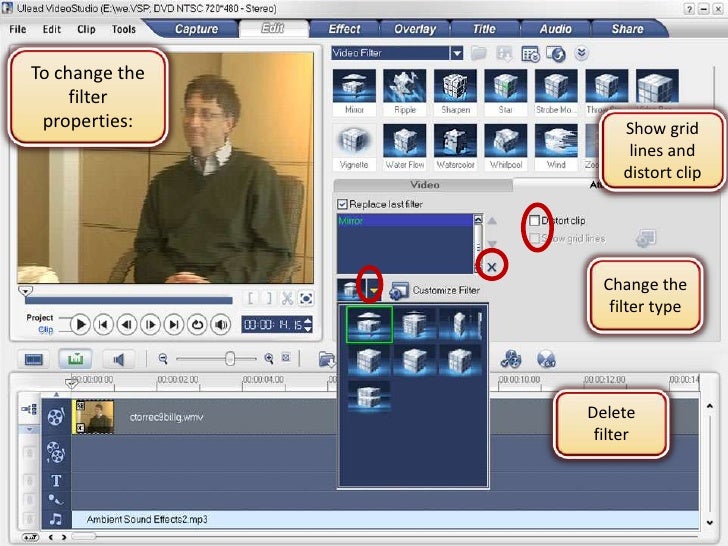Image resolution: width=728 pixels, height=546 pixels.
Task: Set mark-out with the right bracket
Action: [x=268, y=298]
